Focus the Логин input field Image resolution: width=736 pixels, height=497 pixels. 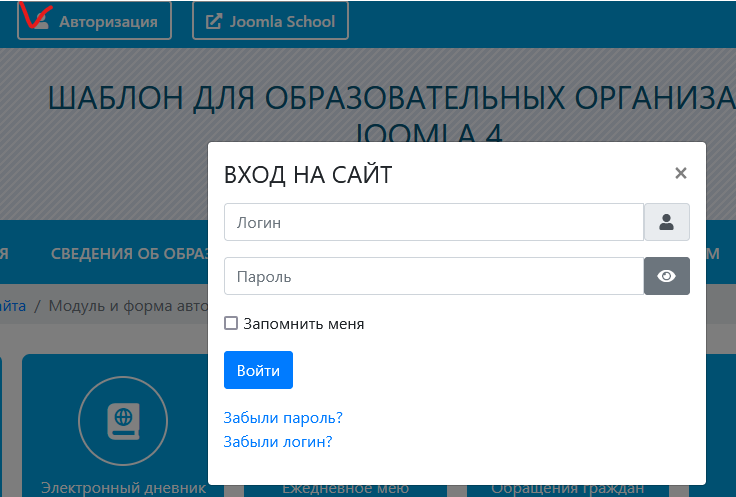[433, 222]
